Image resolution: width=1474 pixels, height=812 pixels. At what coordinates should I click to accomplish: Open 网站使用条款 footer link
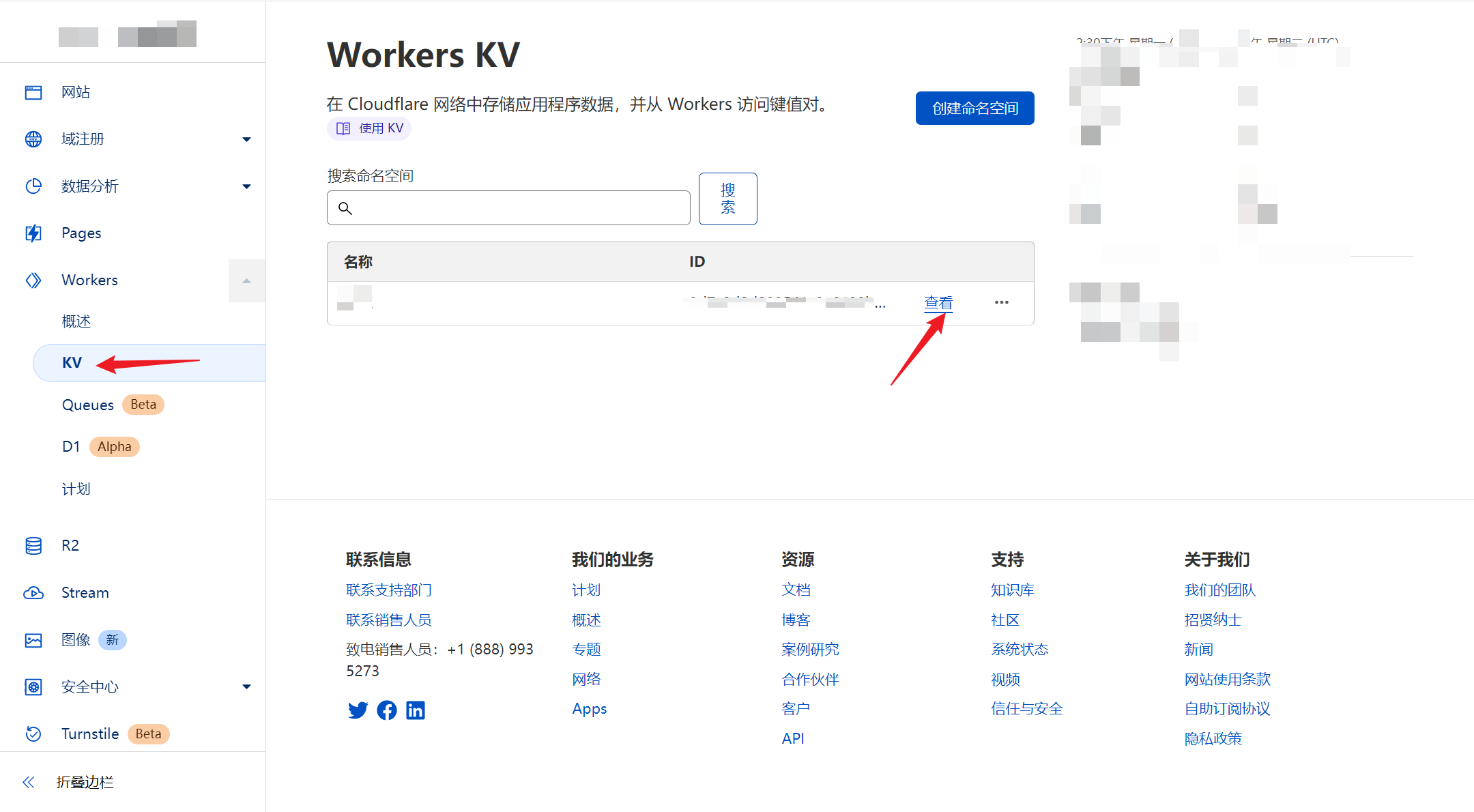(x=1227, y=680)
